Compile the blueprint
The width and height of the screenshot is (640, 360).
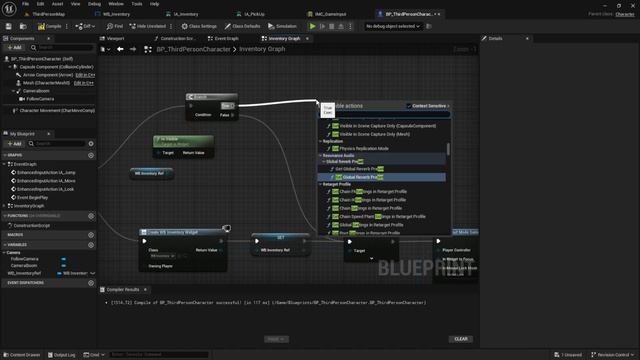(x=49, y=26)
